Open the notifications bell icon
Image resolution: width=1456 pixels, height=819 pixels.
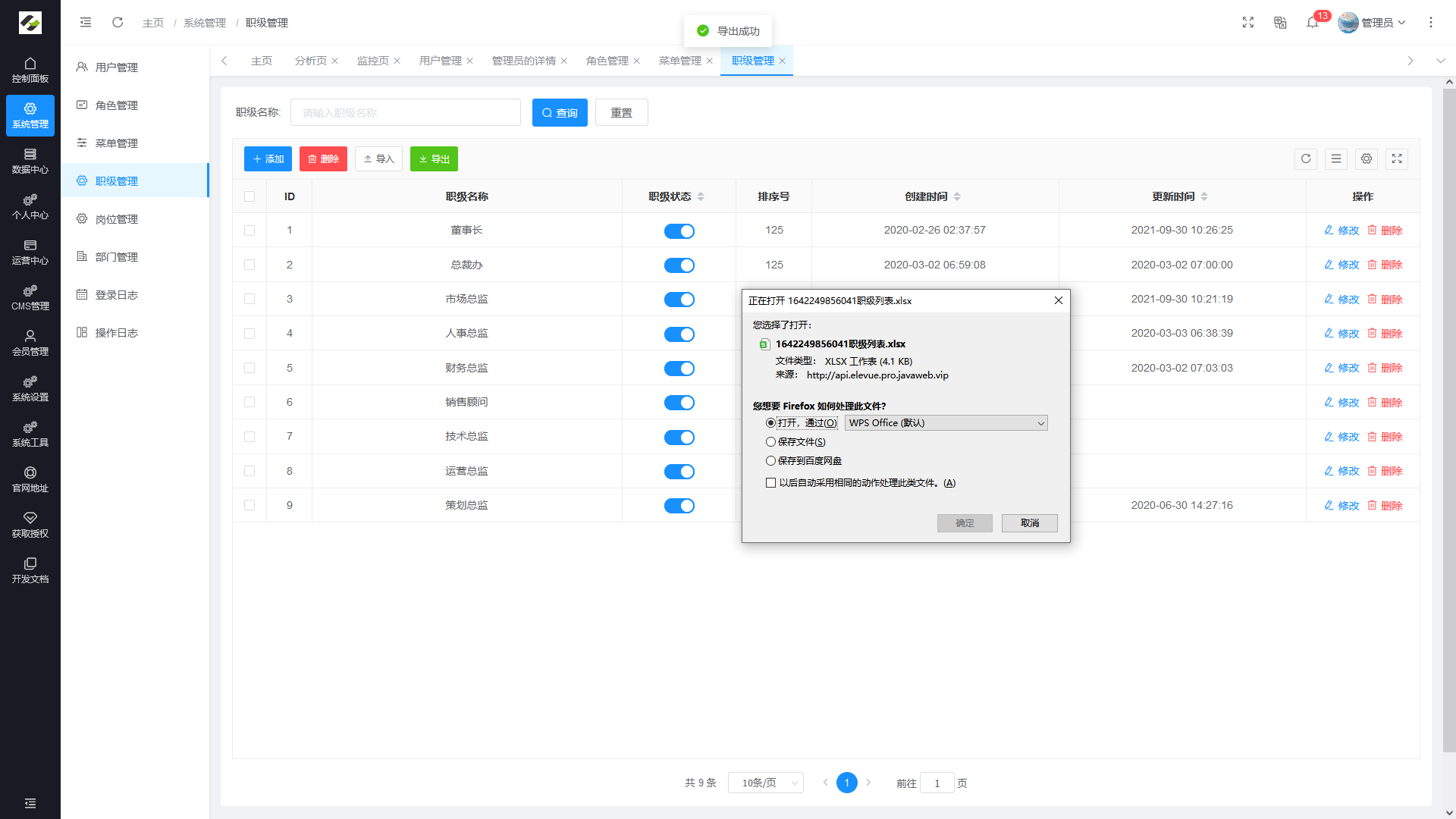click(x=1312, y=23)
